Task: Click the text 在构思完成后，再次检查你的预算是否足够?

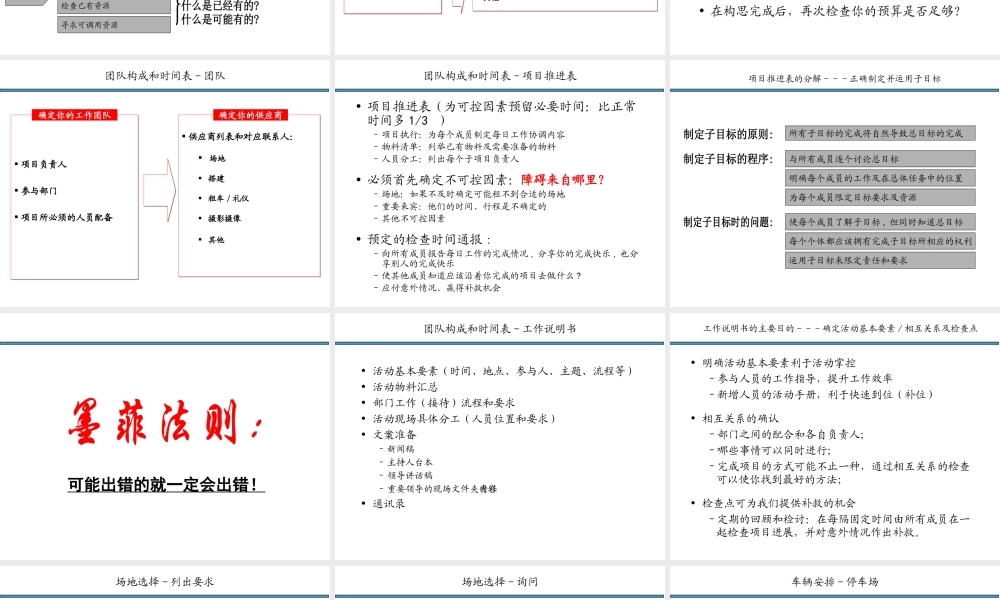Action: pos(835,11)
